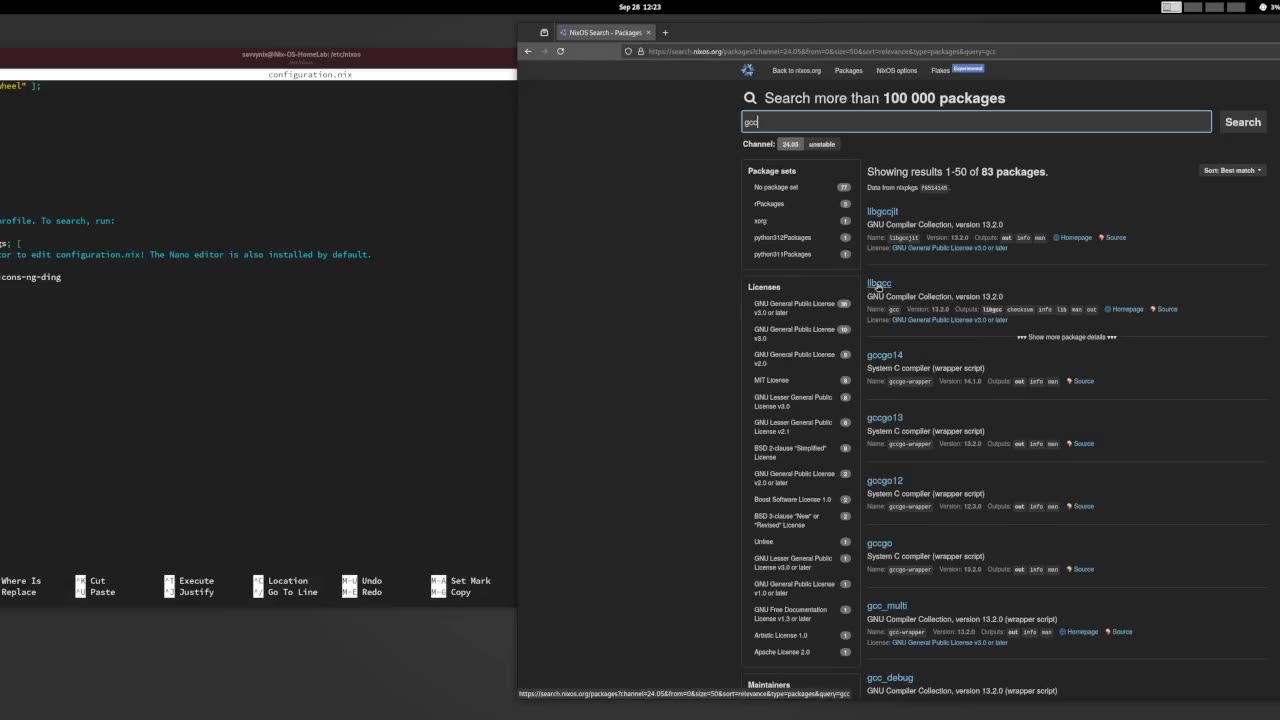Screen dimensions: 1280x720
Task: Filter by No package set
Action: 801,187
